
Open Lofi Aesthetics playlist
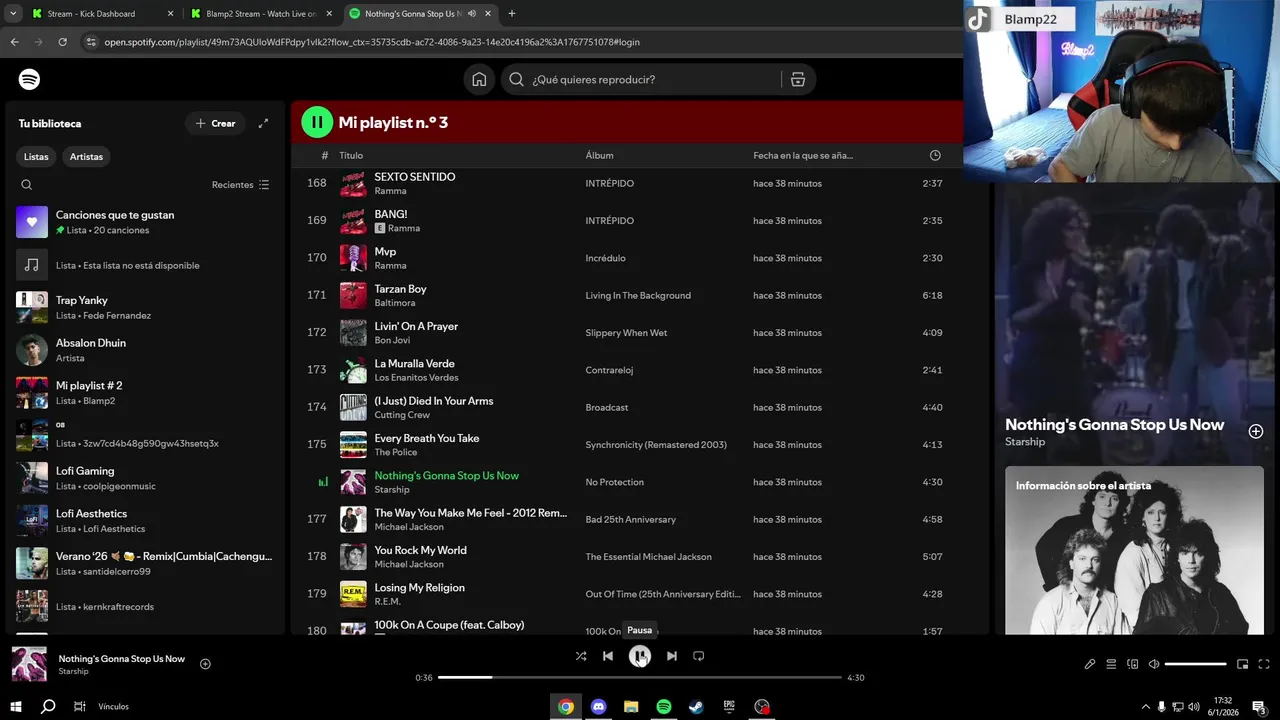145,521
